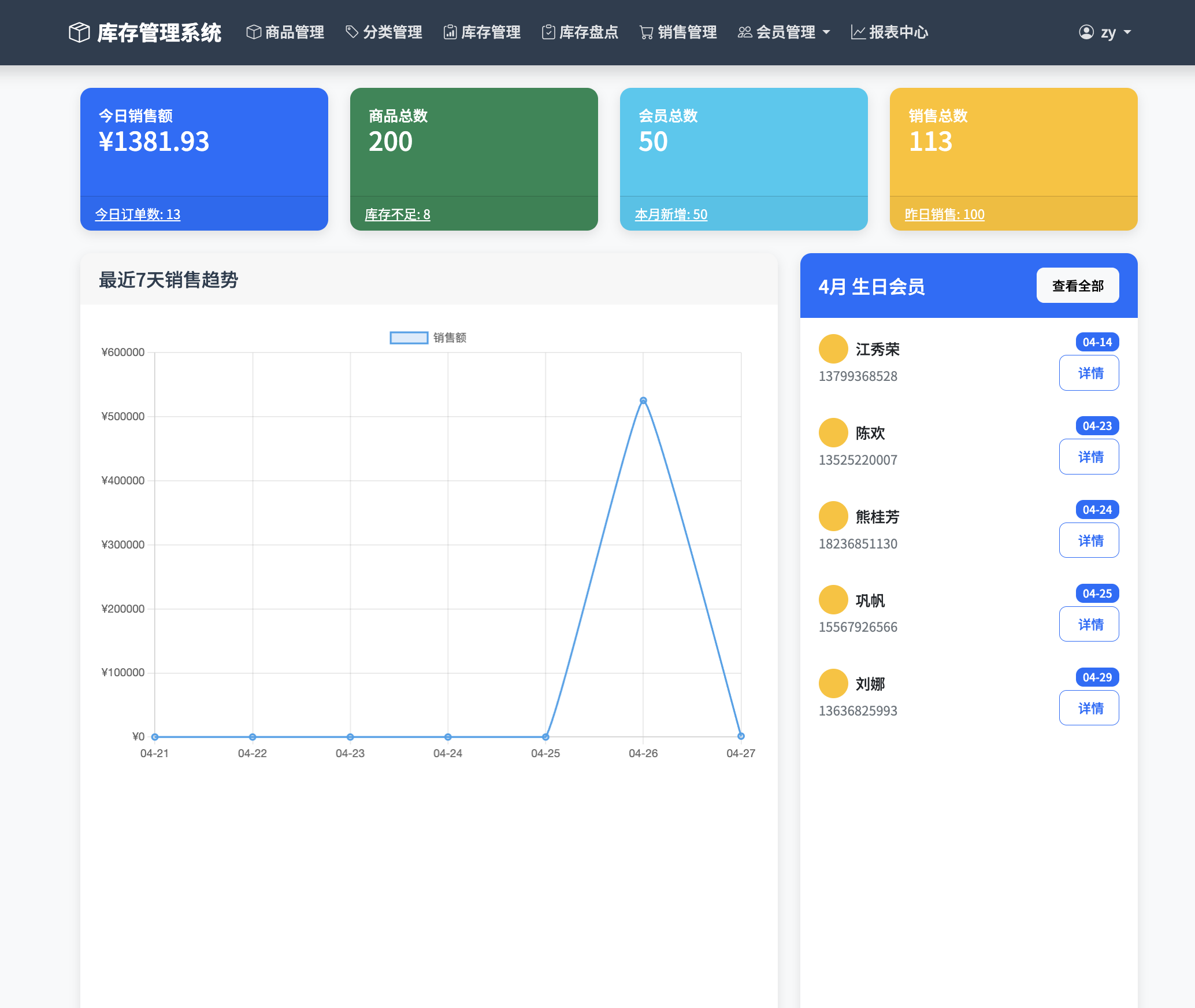Open 详情 for member 陈欢
This screenshot has width=1195, height=1008.
pyautogui.click(x=1089, y=457)
